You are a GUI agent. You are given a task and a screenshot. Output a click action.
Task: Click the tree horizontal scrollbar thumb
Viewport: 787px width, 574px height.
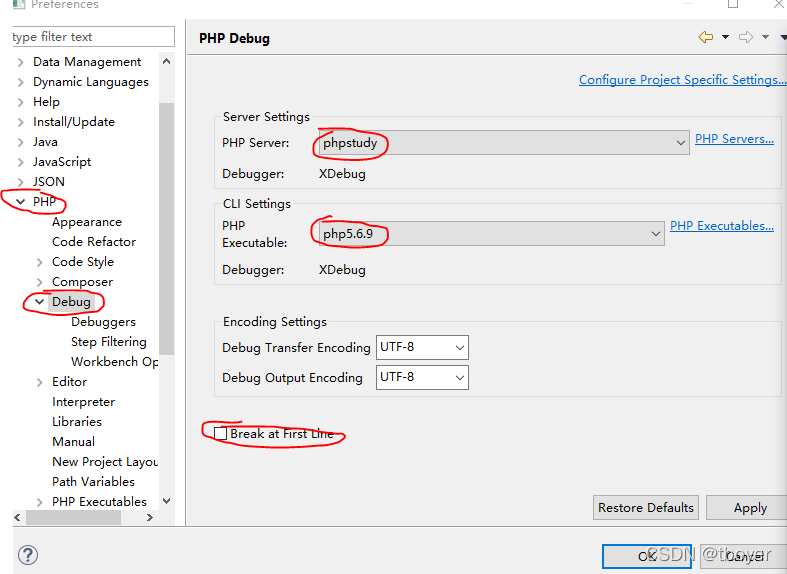pos(73,517)
